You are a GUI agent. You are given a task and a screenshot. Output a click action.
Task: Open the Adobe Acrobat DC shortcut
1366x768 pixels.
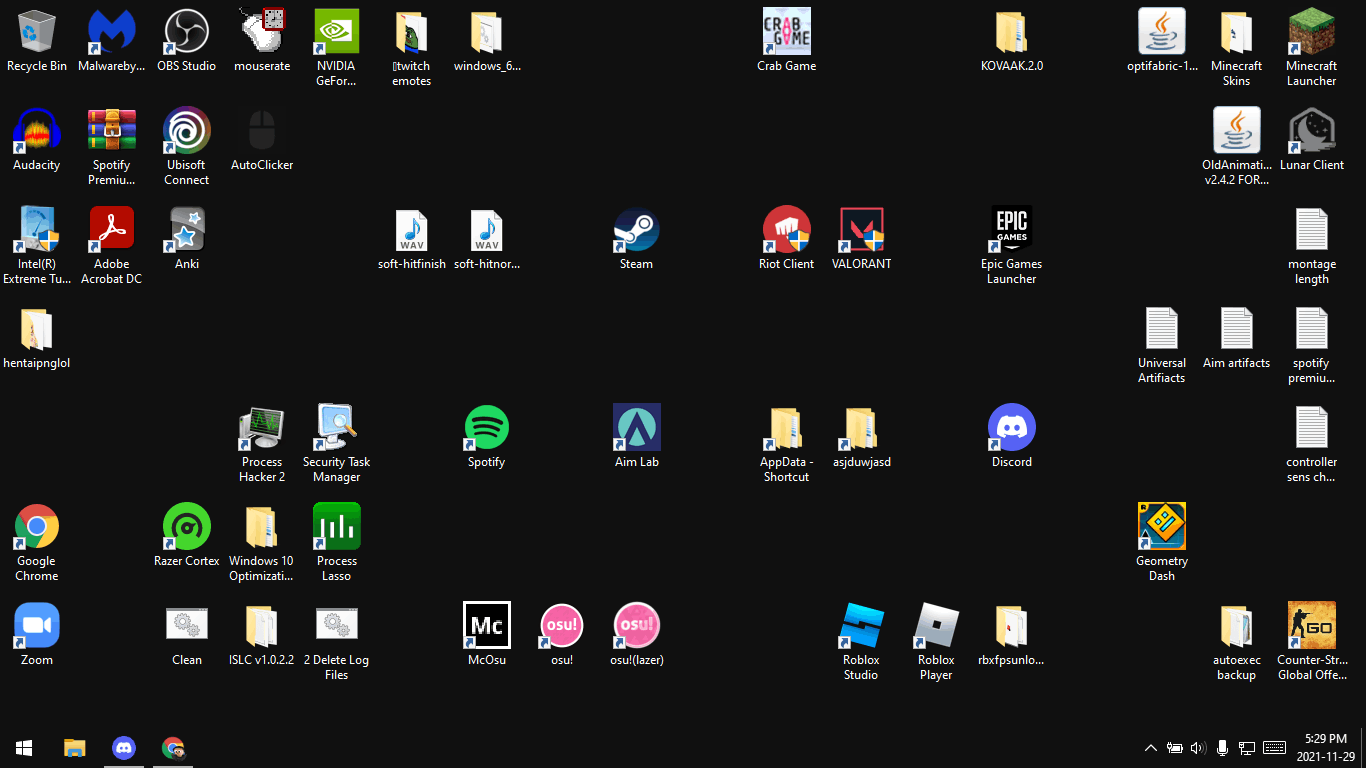[x=112, y=230]
